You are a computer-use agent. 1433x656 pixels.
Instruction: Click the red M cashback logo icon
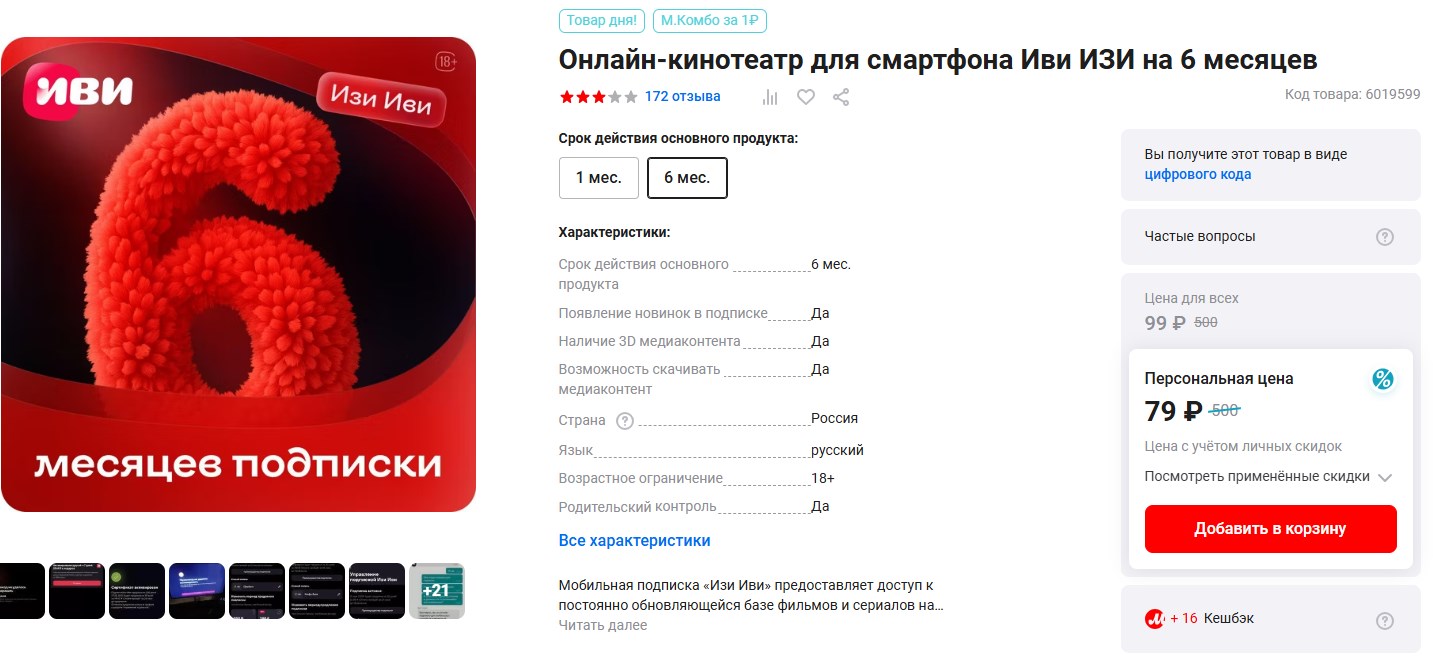[1155, 619]
